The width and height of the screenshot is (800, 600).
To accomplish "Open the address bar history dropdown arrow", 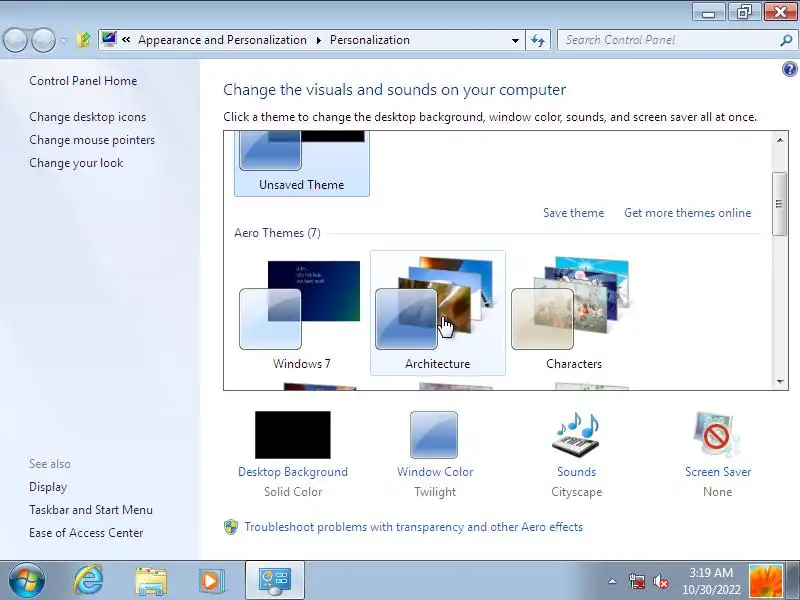I will tap(515, 40).
